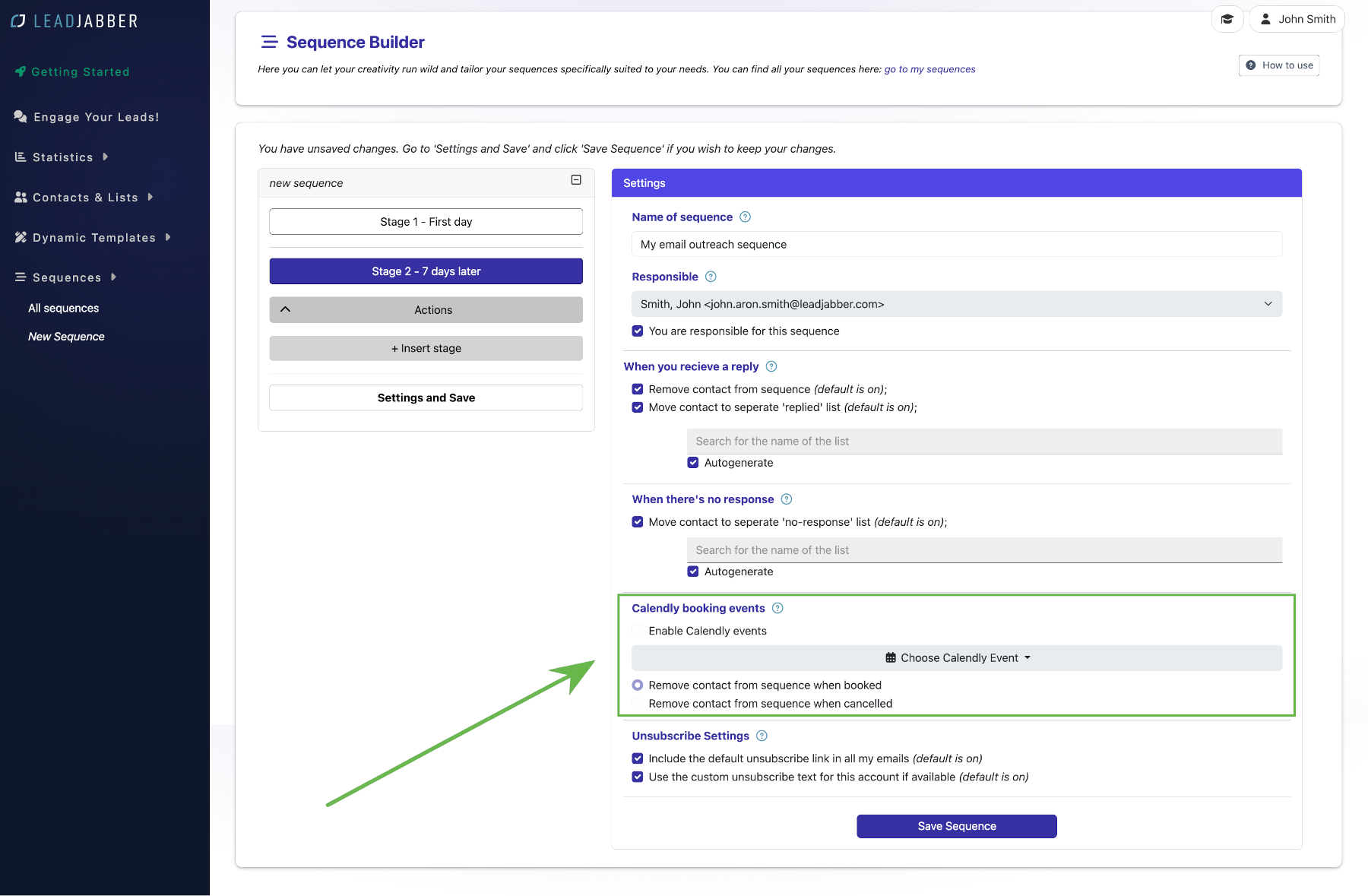Click help icon beside Name of sequence
Screen dimensions: 1368x896
746,217
